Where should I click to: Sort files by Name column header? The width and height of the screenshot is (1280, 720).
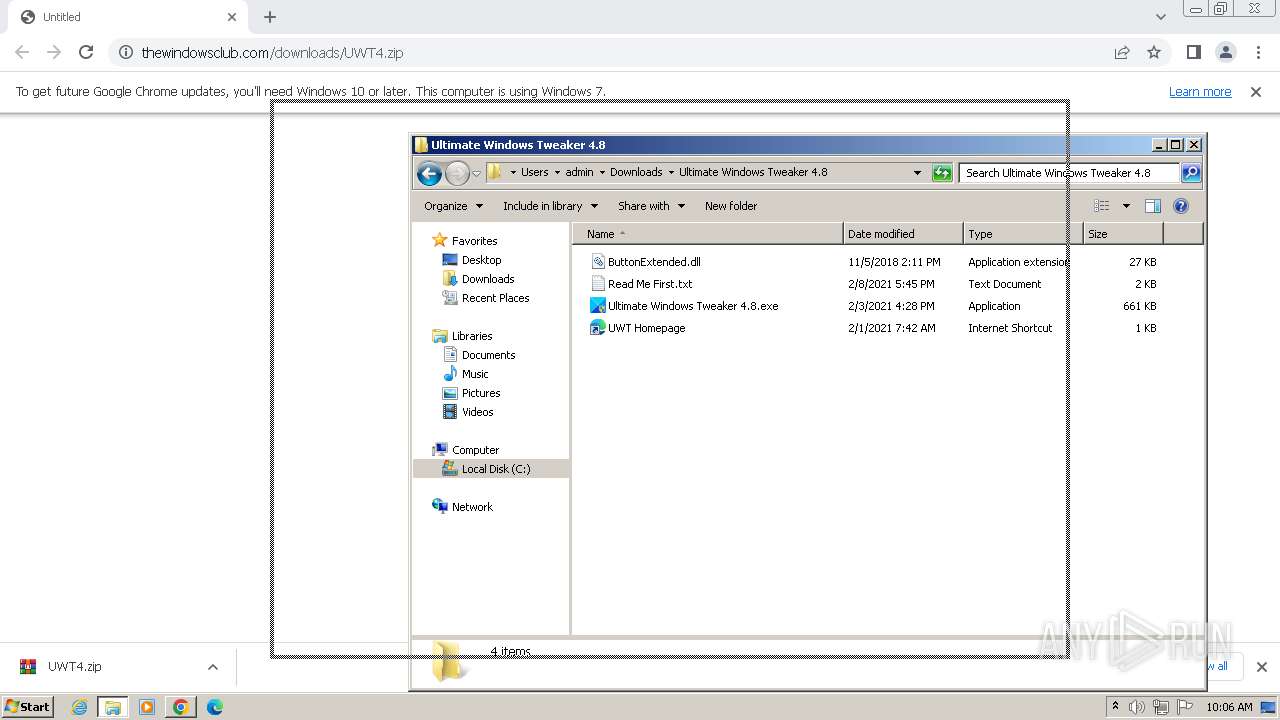pyautogui.click(x=708, y=234)
